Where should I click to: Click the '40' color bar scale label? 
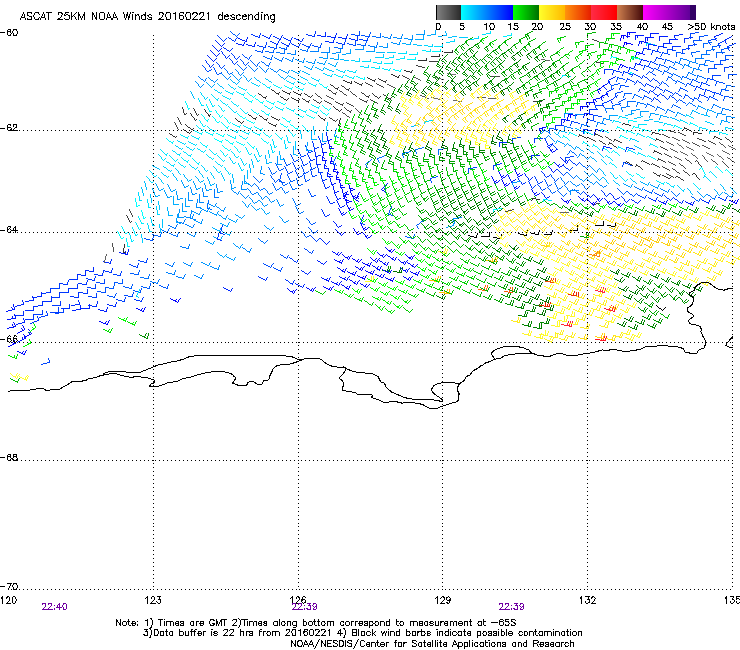[x=642, y=27]
